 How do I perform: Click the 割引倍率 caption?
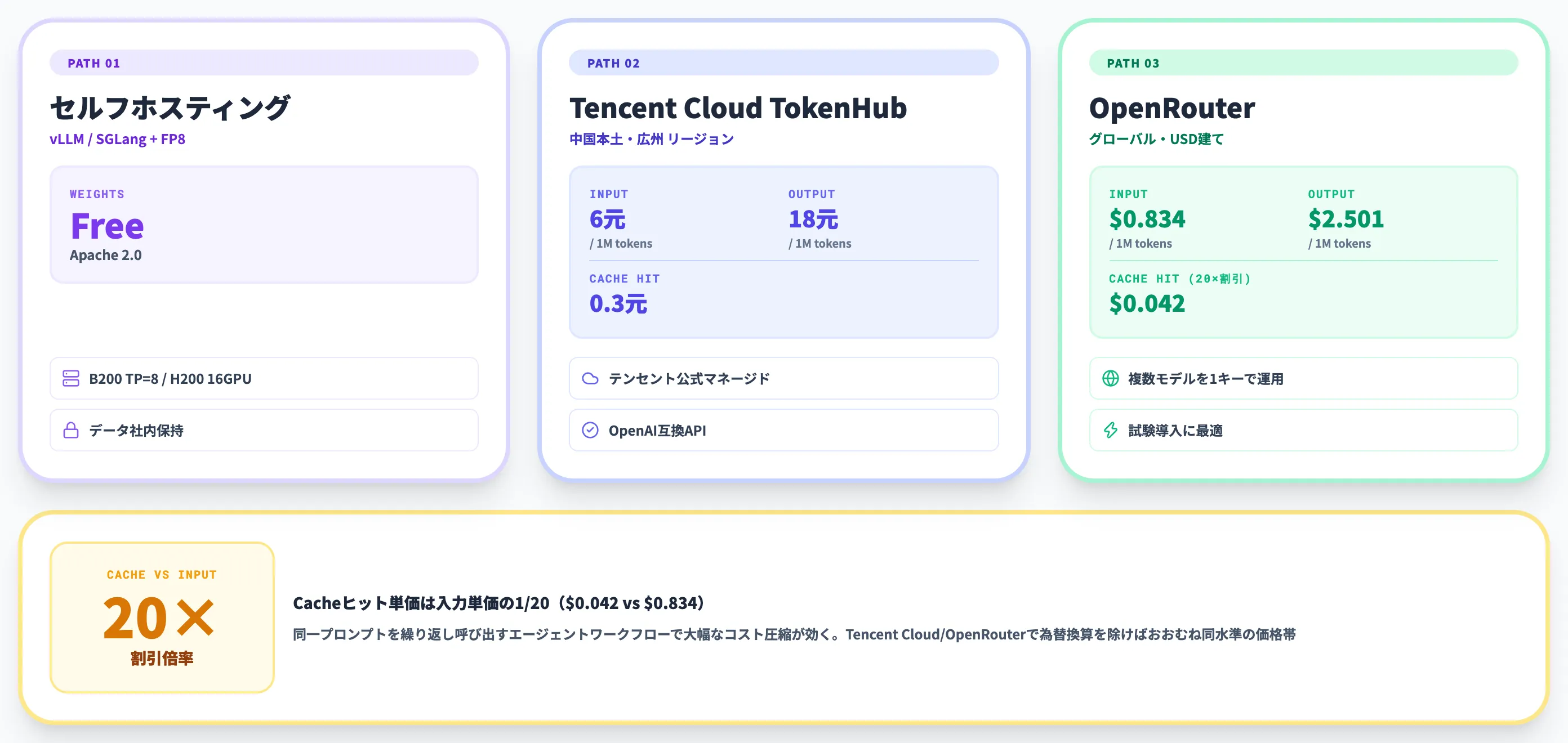(x=162, y=658)
